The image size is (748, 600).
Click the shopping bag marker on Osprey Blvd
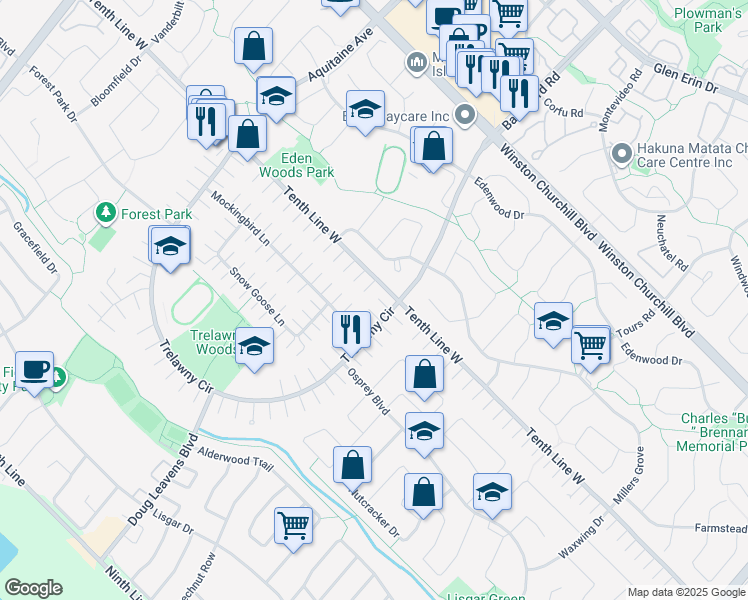425,375
